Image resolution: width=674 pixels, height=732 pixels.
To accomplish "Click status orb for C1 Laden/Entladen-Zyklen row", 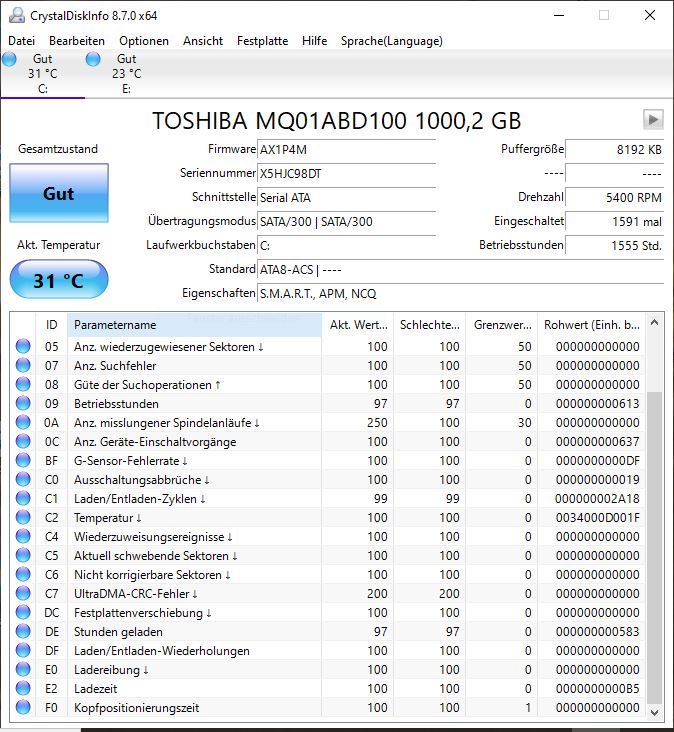I will click(23, 498).
